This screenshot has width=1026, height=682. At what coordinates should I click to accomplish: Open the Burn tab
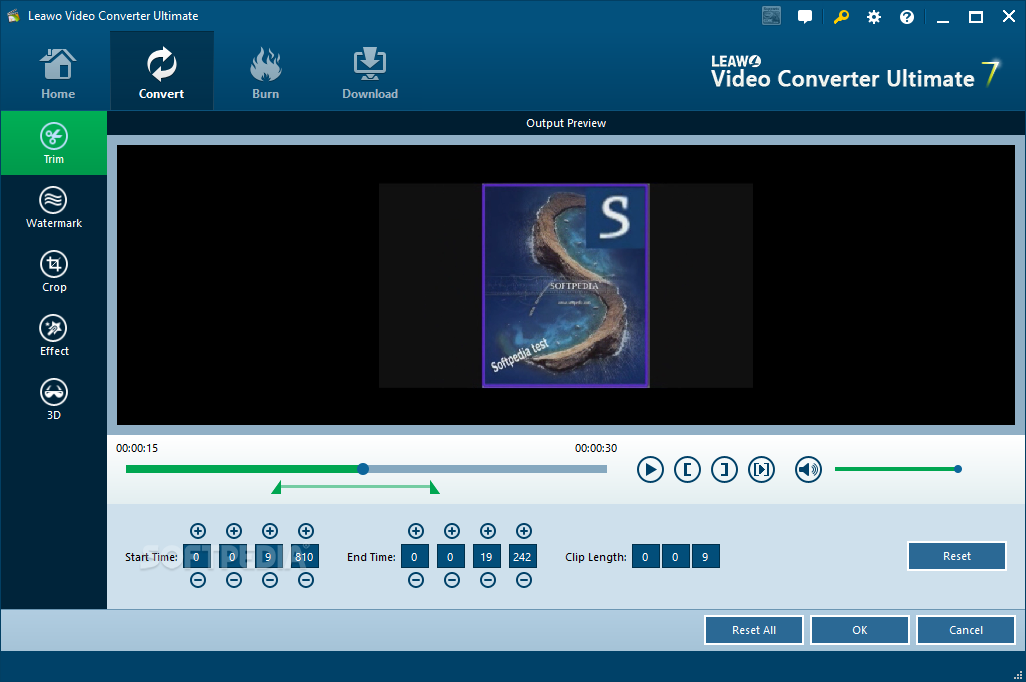point(266,73)
